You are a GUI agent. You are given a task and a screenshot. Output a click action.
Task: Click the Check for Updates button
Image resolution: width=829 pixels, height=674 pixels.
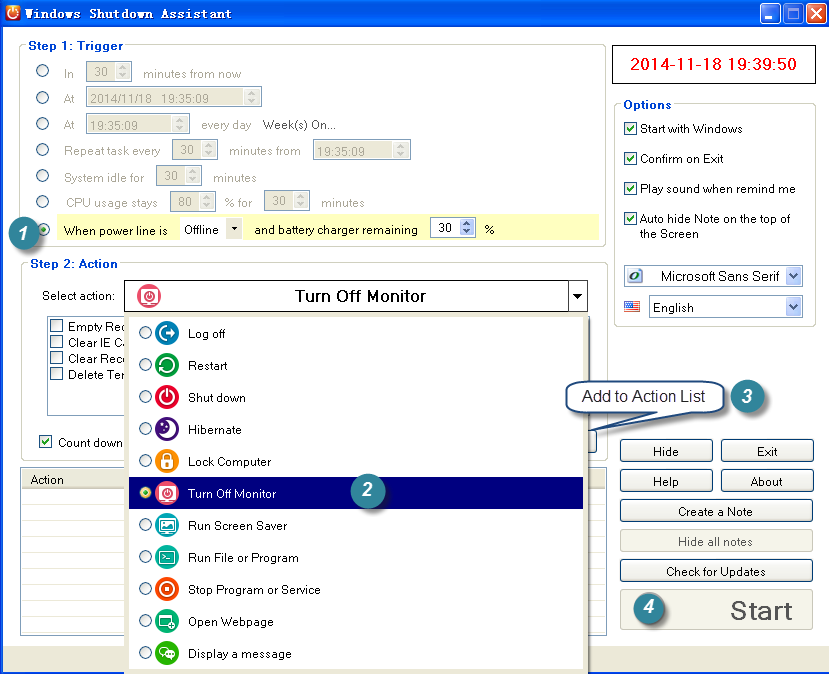(716, 572)
